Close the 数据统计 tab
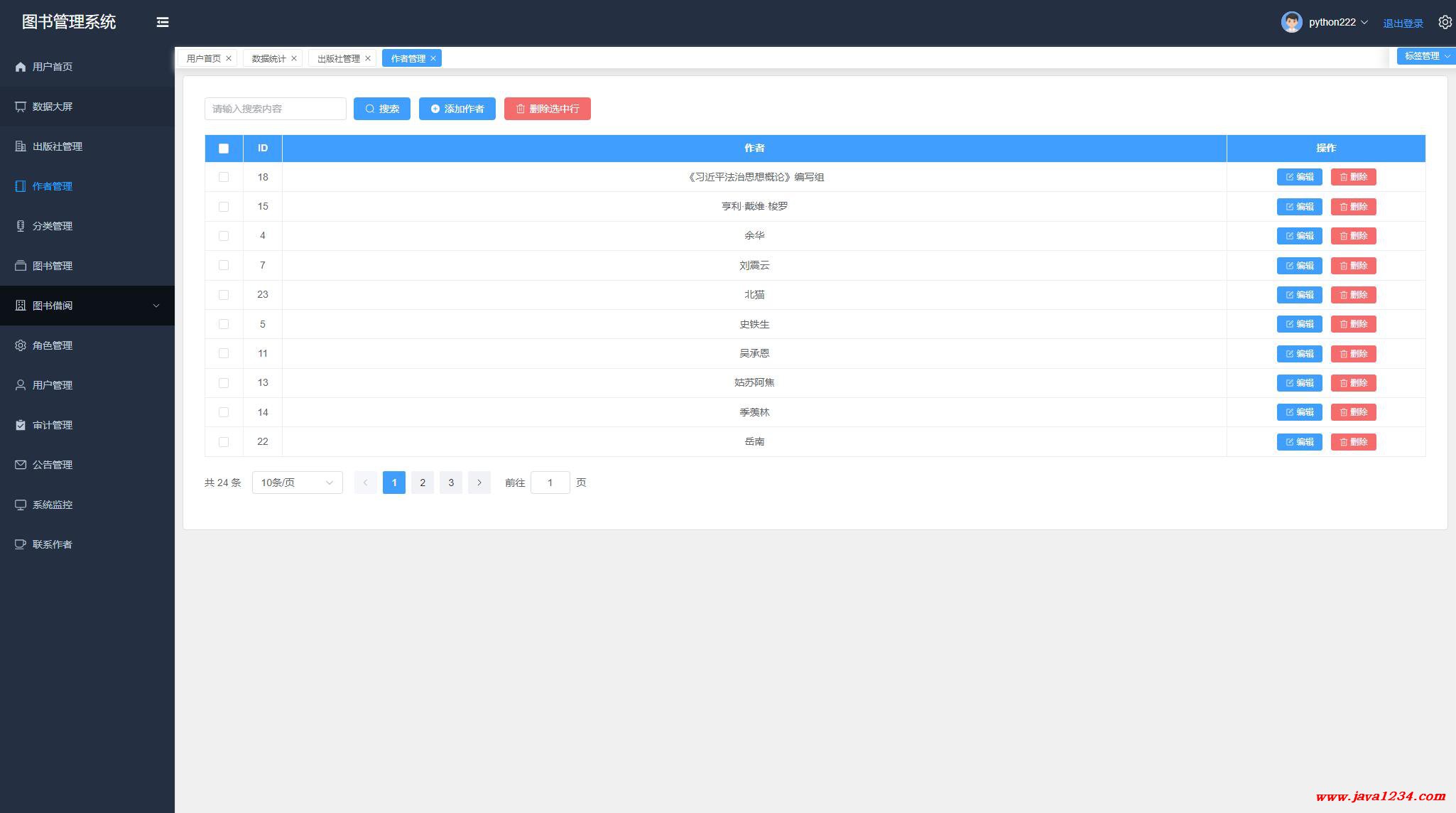Screen dimensions: 1456x813 294,58
